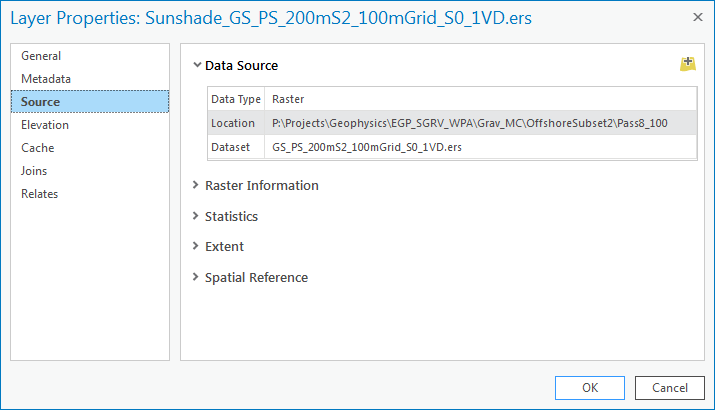The image size is (715, 410).
Task: Go to the Elevation tab
Action: [45, 125]
